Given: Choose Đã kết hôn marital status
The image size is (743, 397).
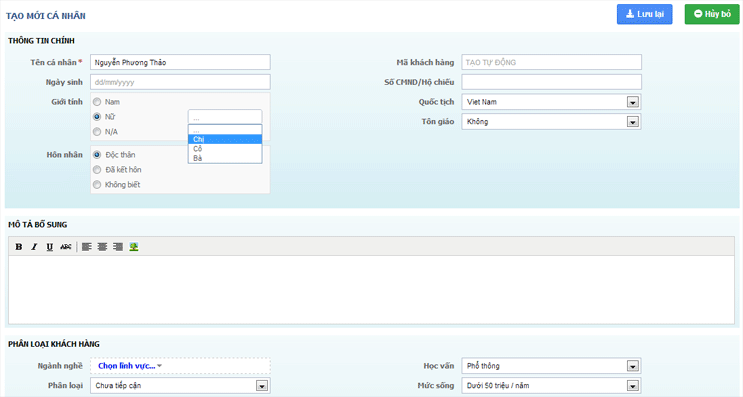Looking at the screenshot, I should tap(97, 170).
